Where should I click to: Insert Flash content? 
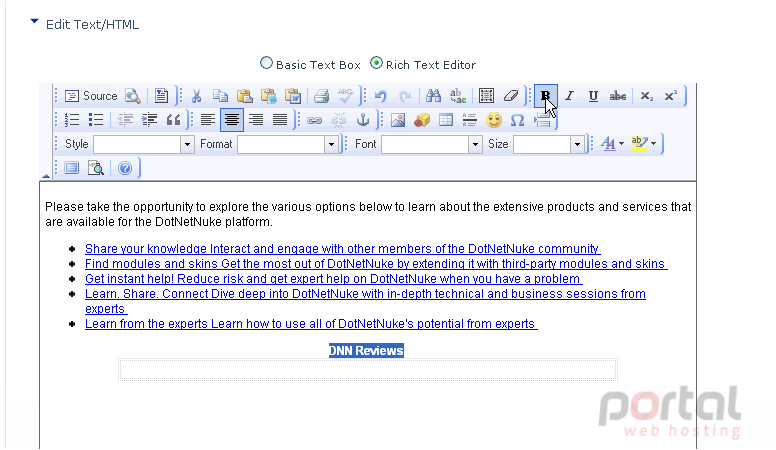tap(422, 120)
